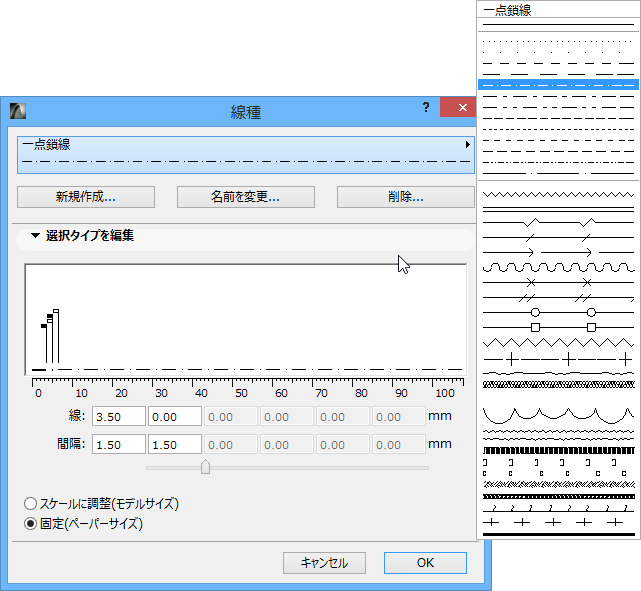Select the line with circle symbols
Screen dimensions: 641x591
pos(558,312)
